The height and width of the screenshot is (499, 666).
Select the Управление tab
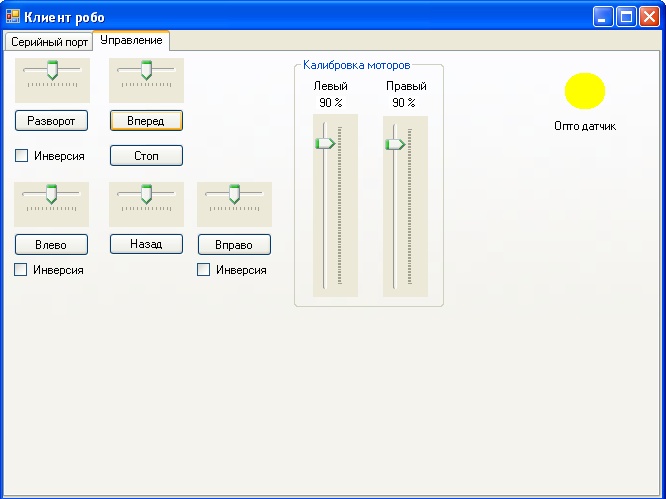131,41
